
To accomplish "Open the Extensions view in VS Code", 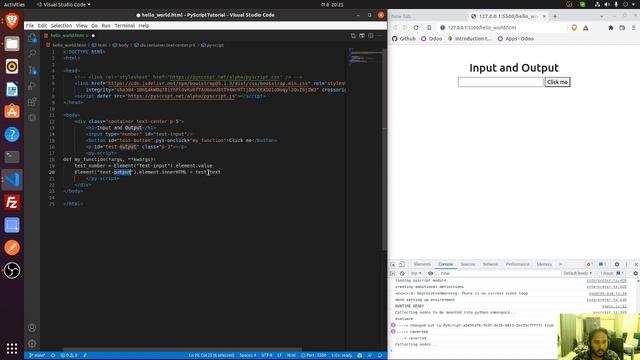I will tap(32, 102).
